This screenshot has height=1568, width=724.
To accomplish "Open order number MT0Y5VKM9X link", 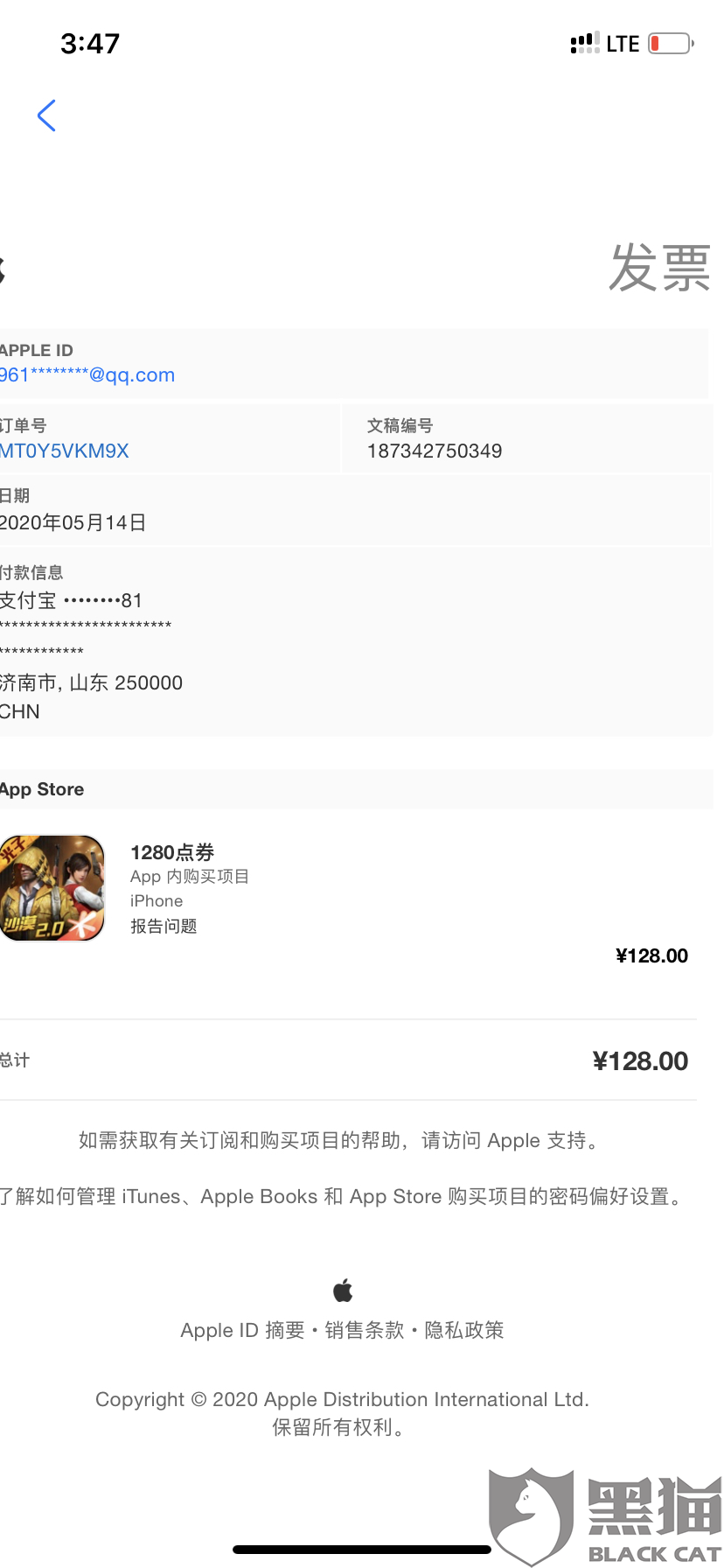I will (65, 451).
